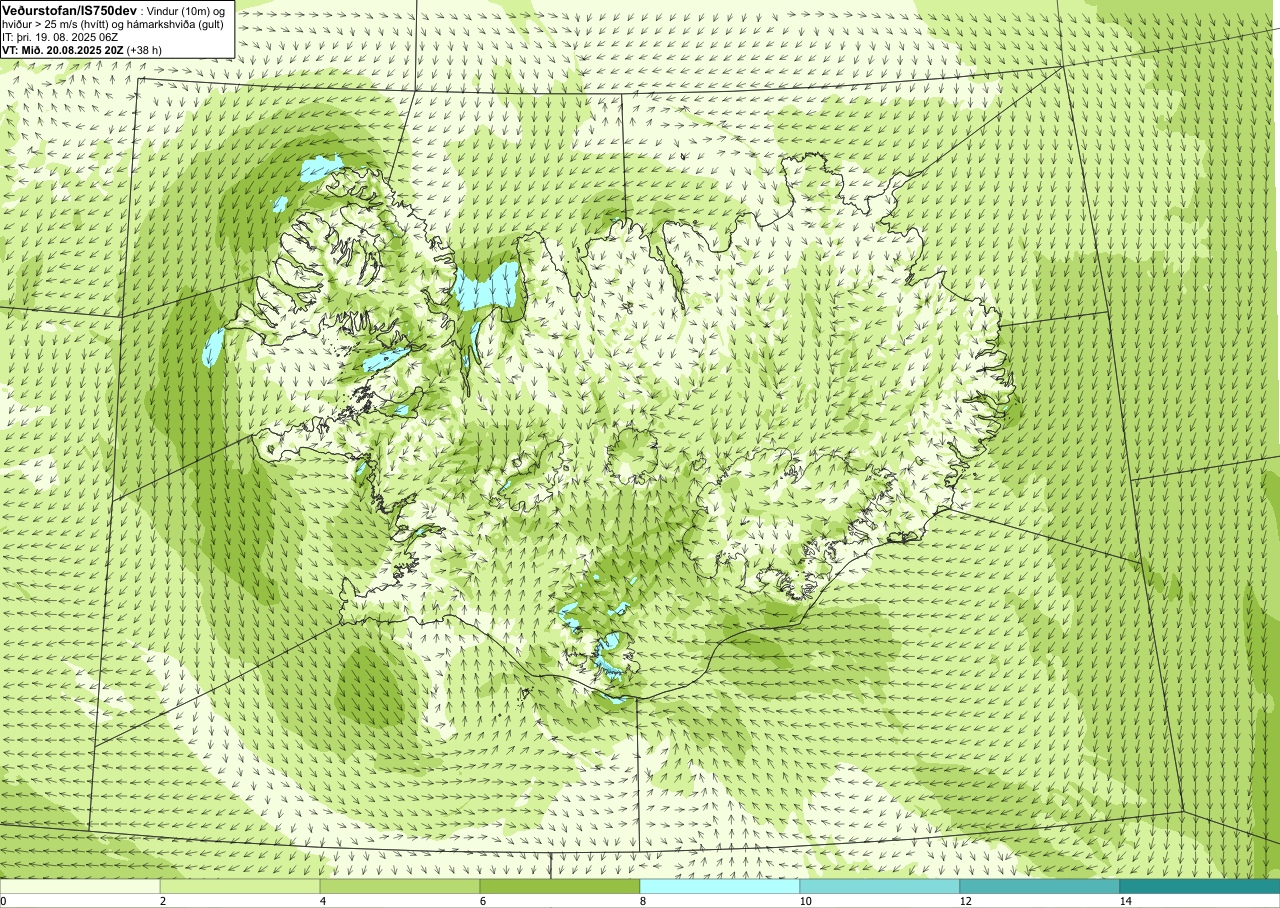
Task: Click the 'IT: þri. 19. 08. 2025 06Z' line
Action: pyautogui.click(x=61, y=37)
